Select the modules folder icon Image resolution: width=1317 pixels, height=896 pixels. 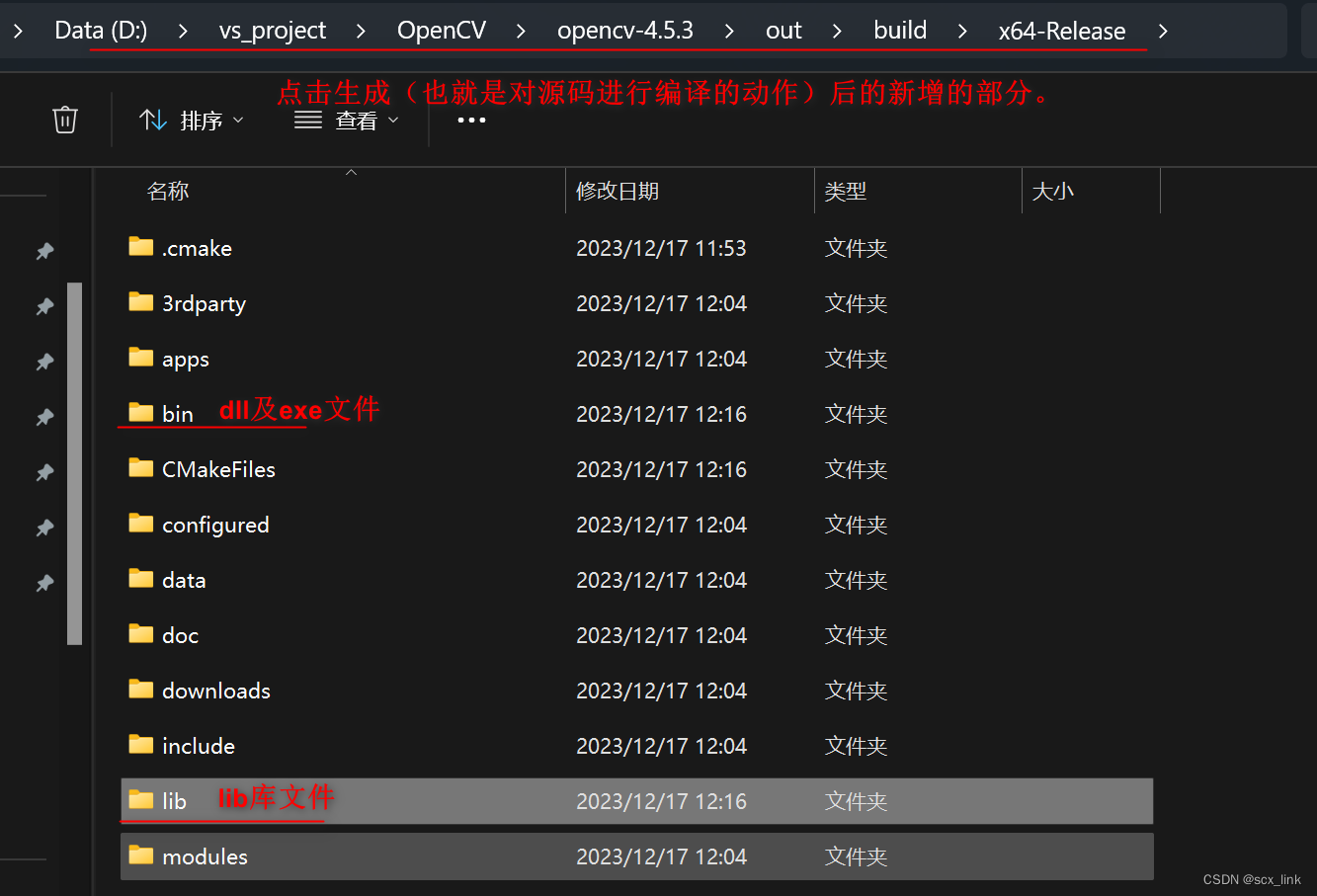click(x=141, y=855)
